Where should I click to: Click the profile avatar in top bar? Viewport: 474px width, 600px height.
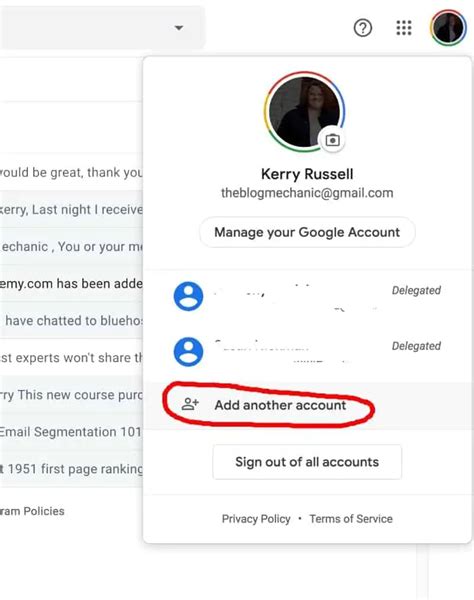(448, 28)
